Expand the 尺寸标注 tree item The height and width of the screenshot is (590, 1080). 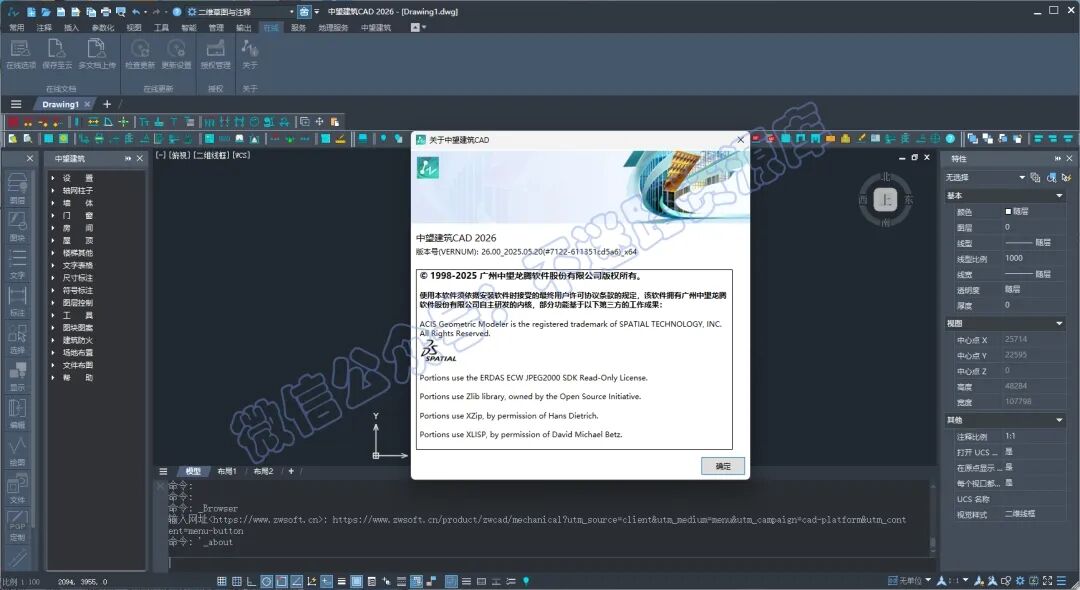(x=53, y=278)
